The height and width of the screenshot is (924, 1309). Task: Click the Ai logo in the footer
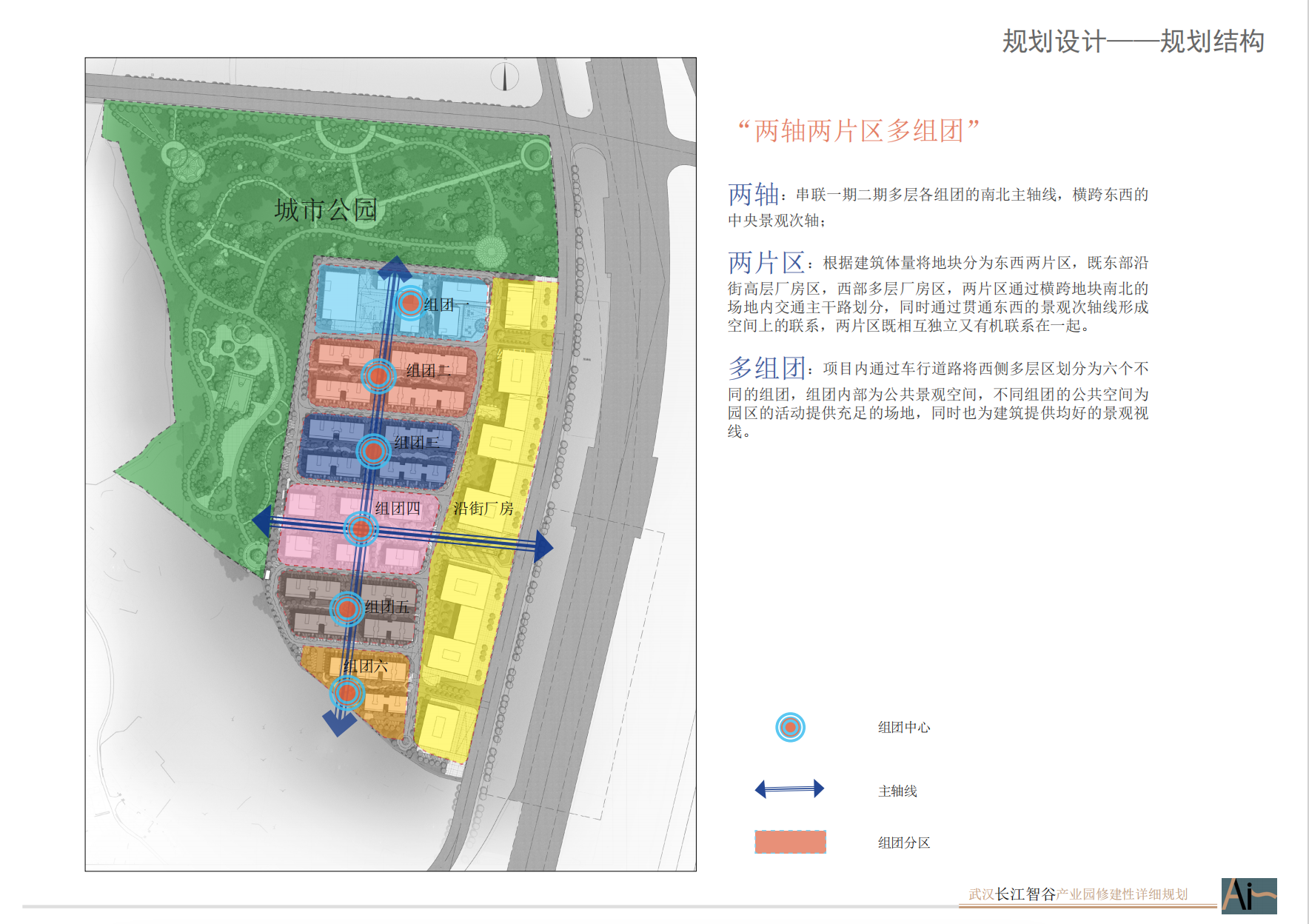click(1249, 895)
